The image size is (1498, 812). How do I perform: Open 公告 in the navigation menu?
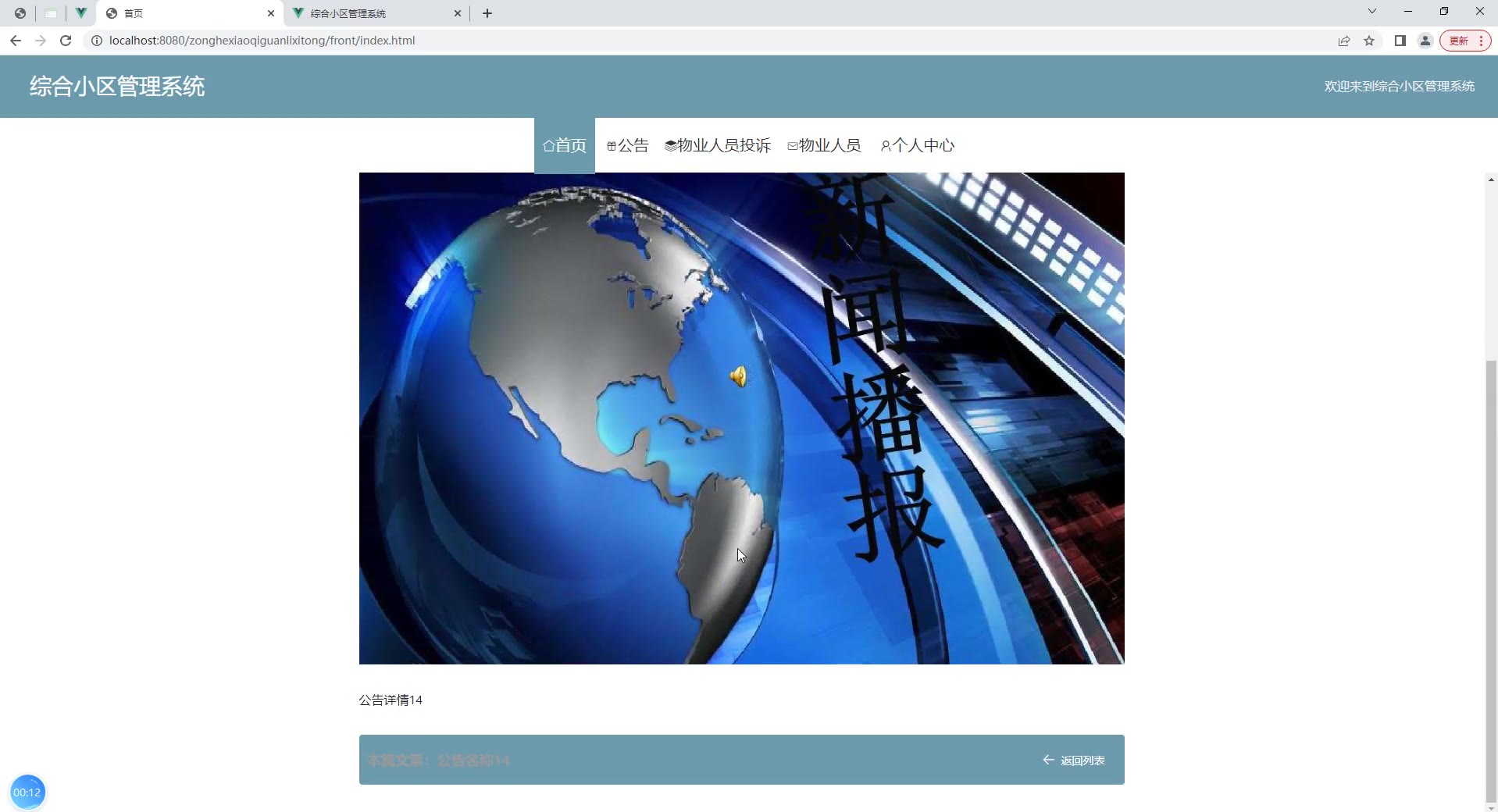pos(628,145)
